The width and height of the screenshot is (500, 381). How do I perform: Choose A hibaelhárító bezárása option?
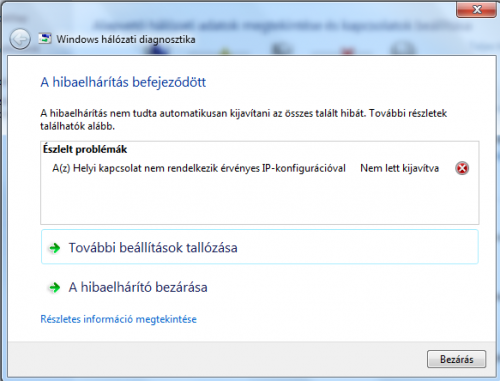[260, 287]
